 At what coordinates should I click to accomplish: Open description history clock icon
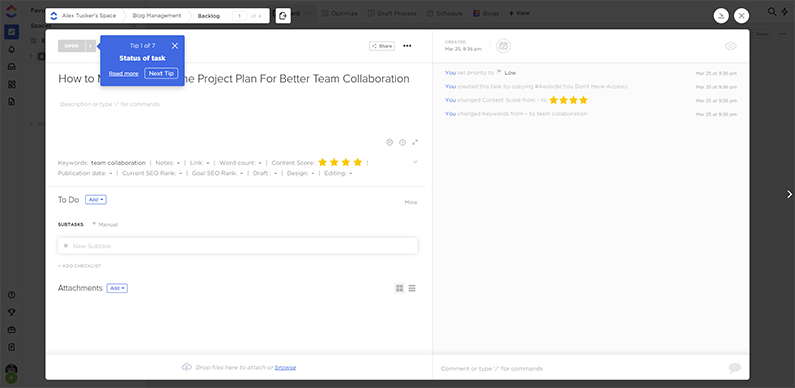pos(403,143)
